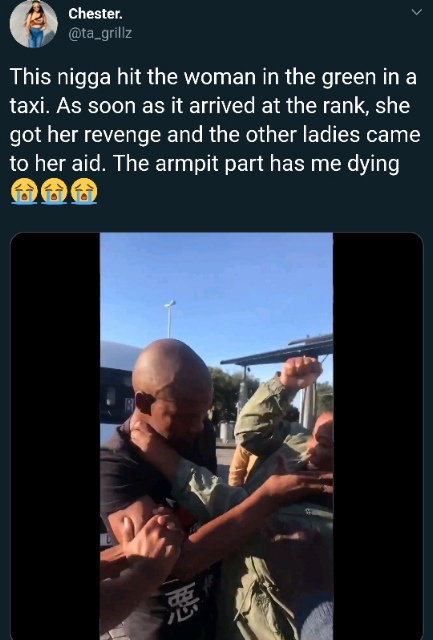Viewport: 433px width, 640px height.
Task: Tap the left black letterbox bar of the video
Action: click(x=55, y=436)
